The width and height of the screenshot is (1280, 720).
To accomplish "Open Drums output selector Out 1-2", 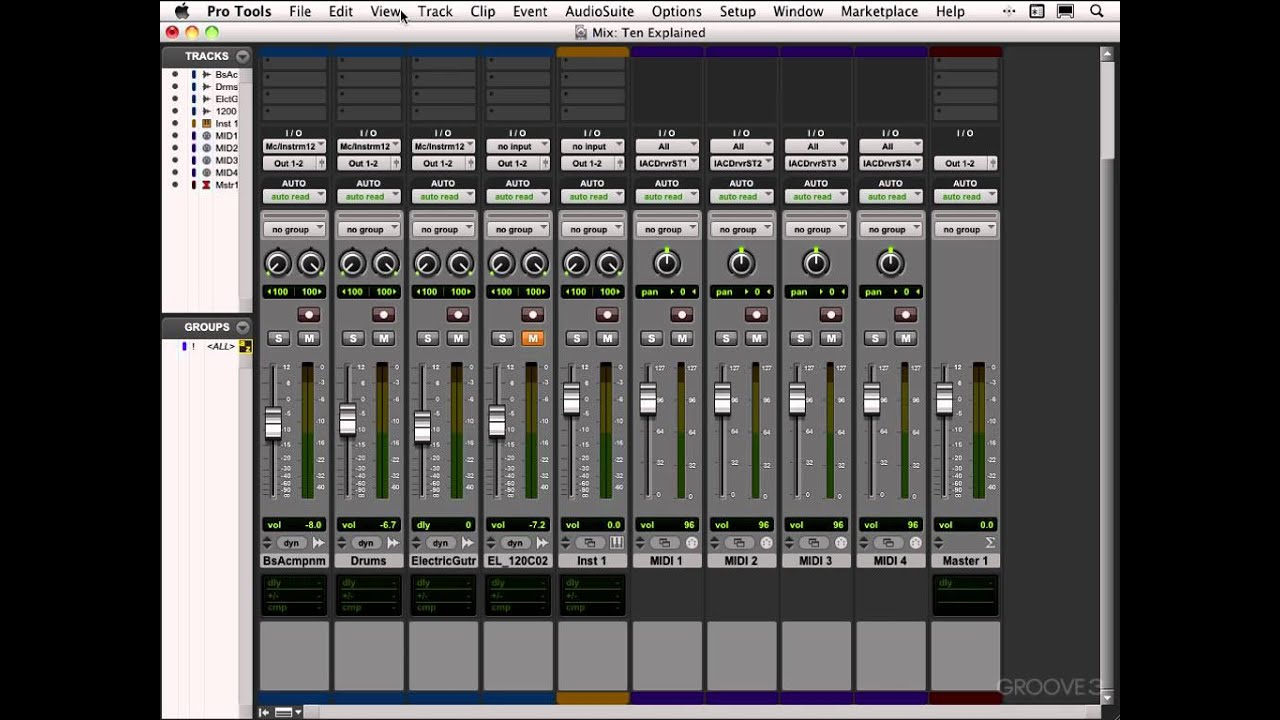I will pyautogui.click(x=369, y=163).
